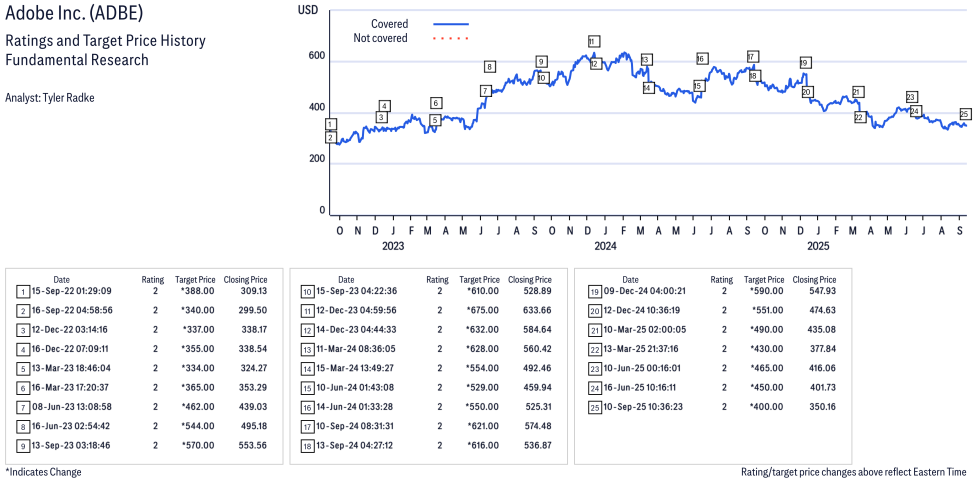Select date 13-Sep-24 04:27:12
The image size is (977, 478).
pyautogui.click(x=356, y=445)
